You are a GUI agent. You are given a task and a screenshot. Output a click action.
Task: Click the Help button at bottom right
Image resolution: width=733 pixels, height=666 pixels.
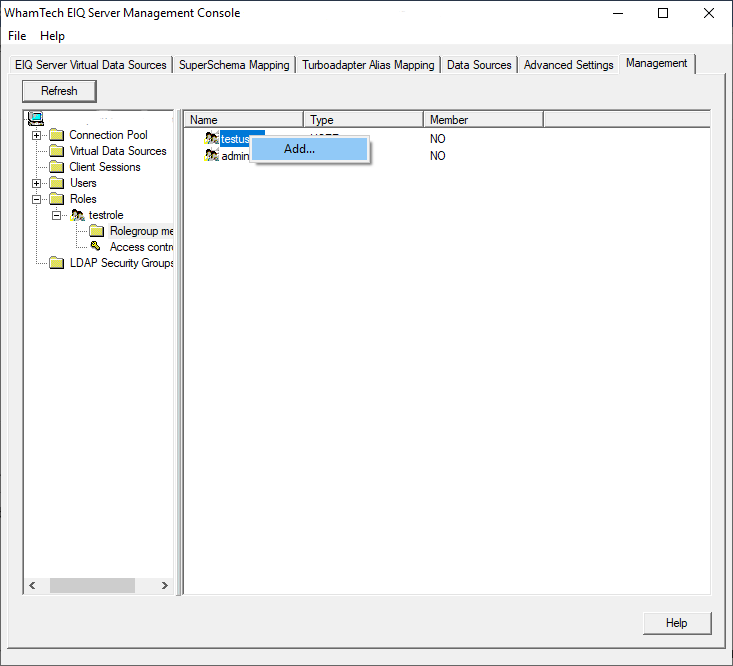[677, 623]
